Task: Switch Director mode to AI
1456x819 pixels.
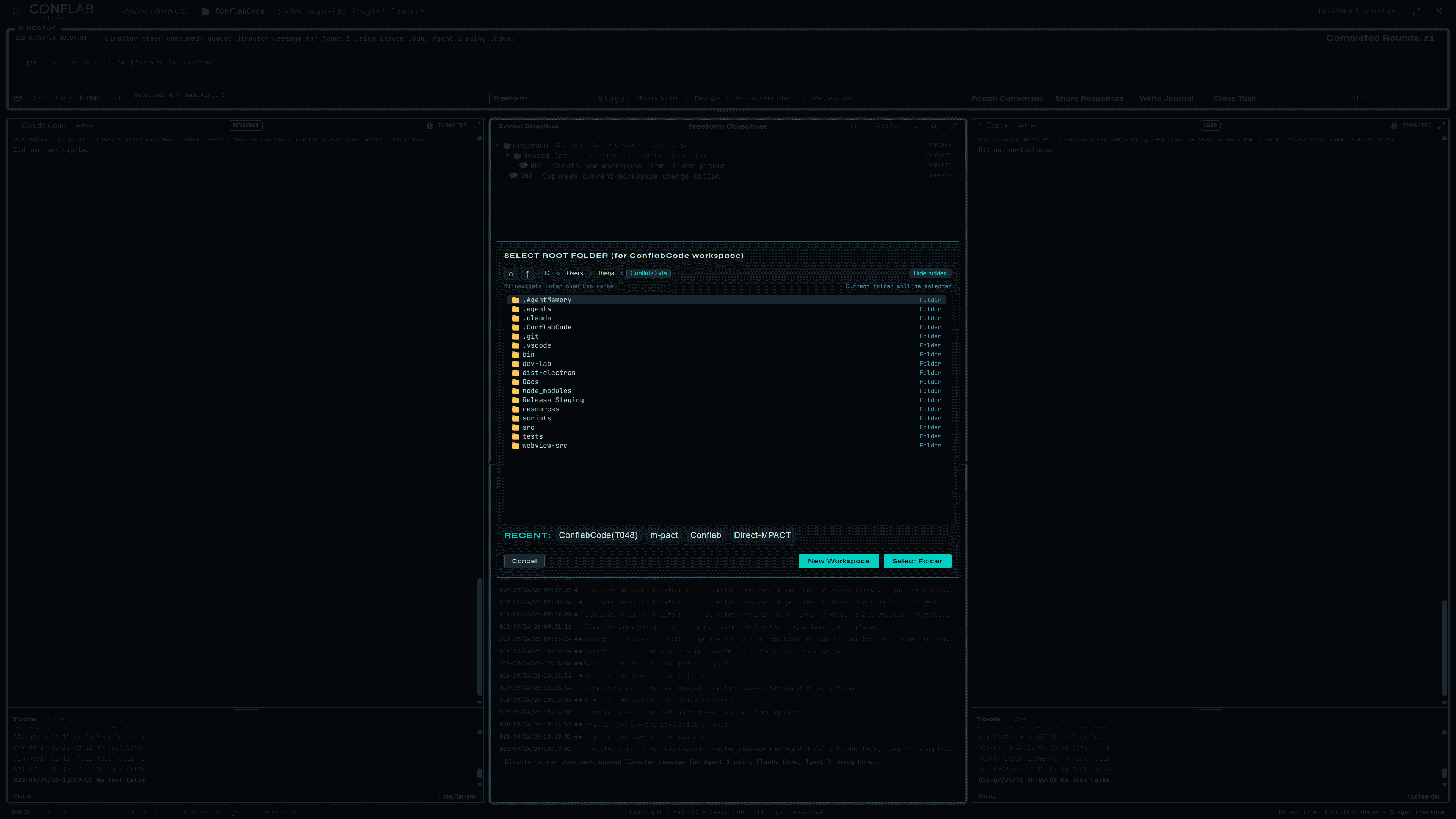Action: pyautogui.click(x=117, y=98)
